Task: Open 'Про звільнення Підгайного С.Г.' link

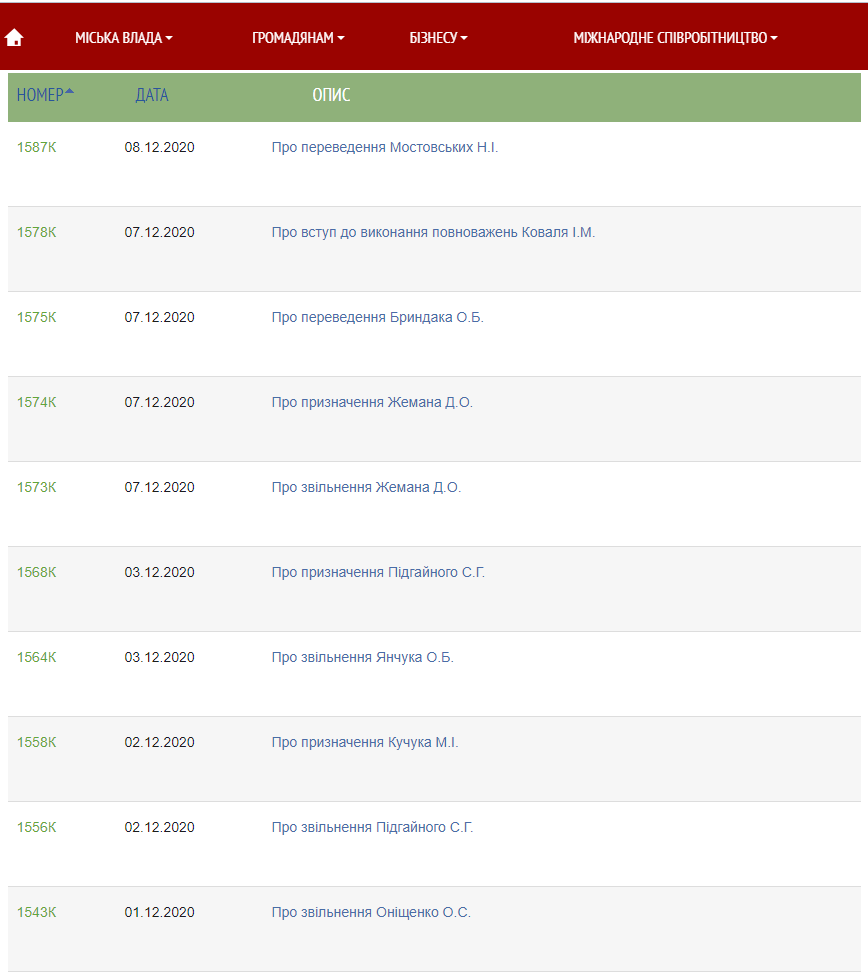Action: point(373,827)
